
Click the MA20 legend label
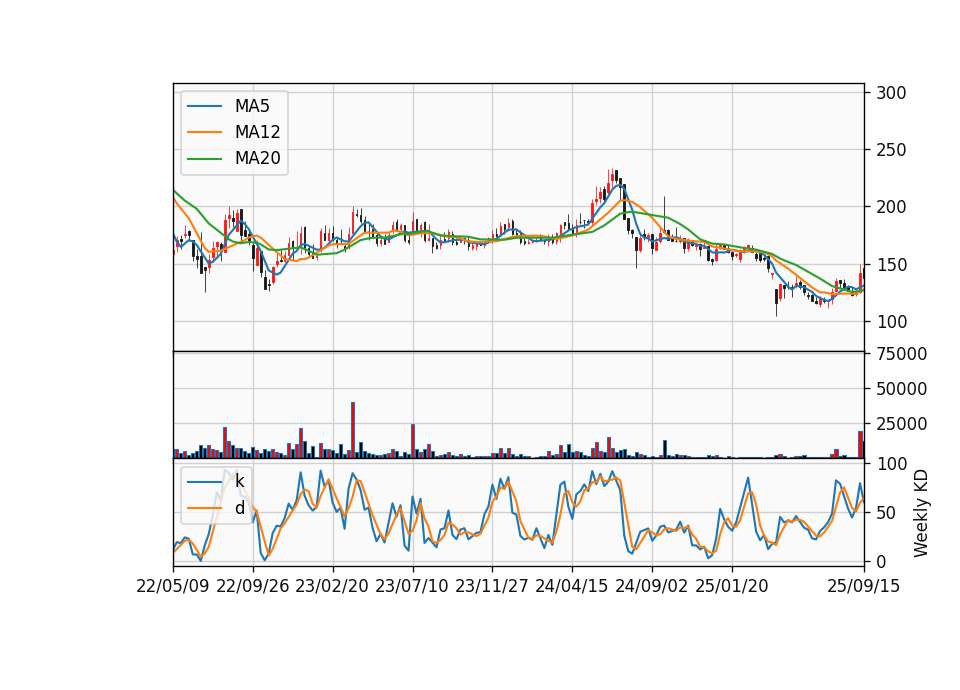[x=257, y=158]
